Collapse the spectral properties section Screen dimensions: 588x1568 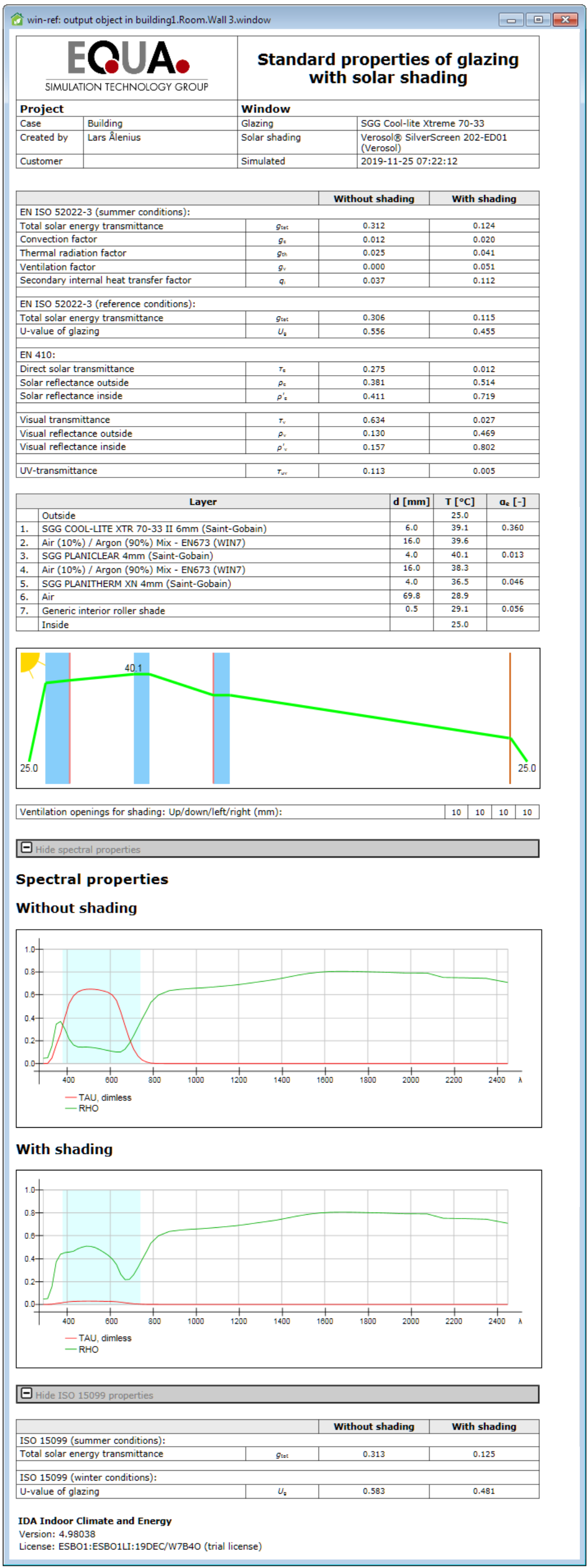pyautogui.click(x=27, y=848)
